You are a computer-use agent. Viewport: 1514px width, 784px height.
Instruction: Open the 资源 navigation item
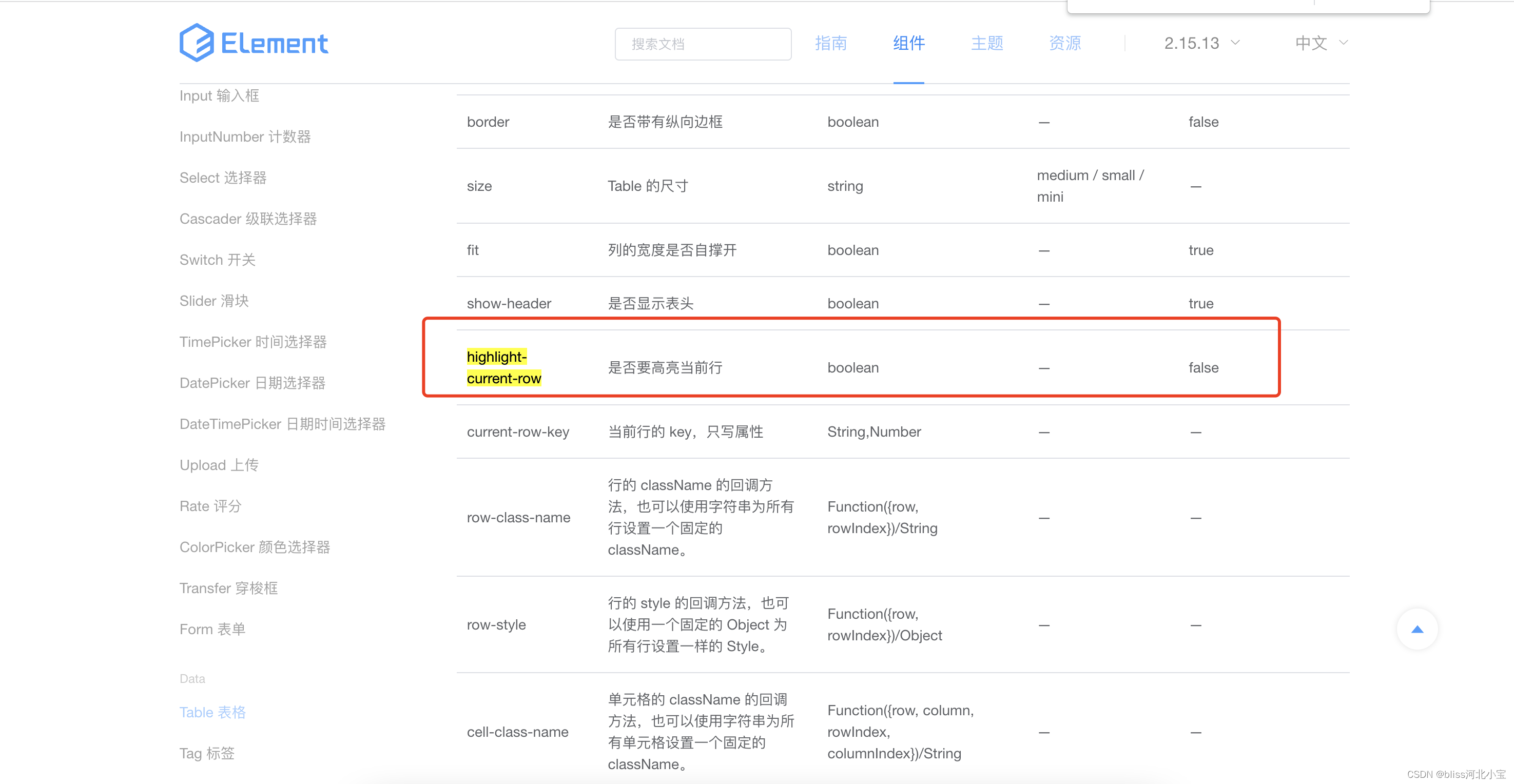1064,43
